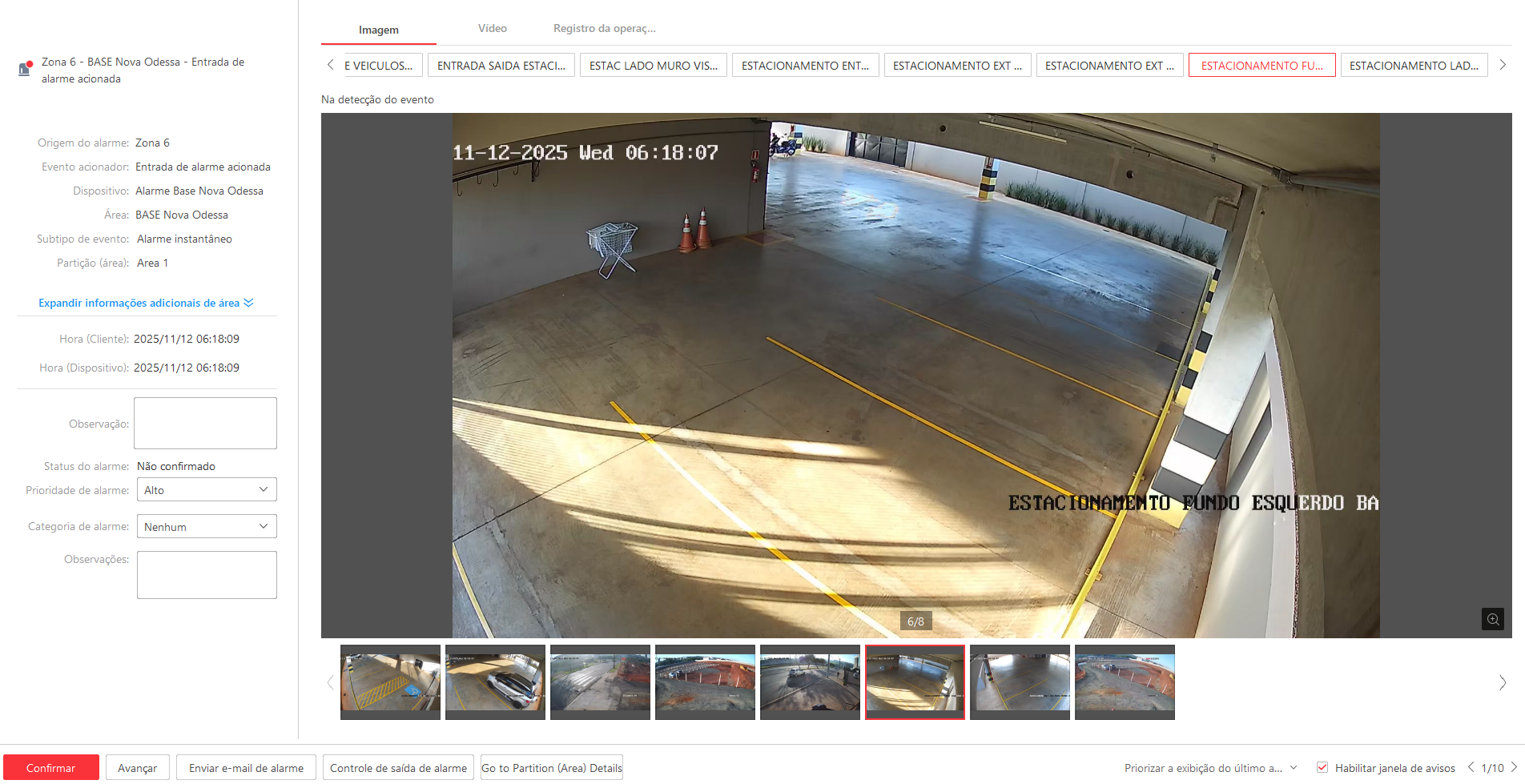
Task: Open Categoria de alarme dropdown
Action: tap(207, 527)
